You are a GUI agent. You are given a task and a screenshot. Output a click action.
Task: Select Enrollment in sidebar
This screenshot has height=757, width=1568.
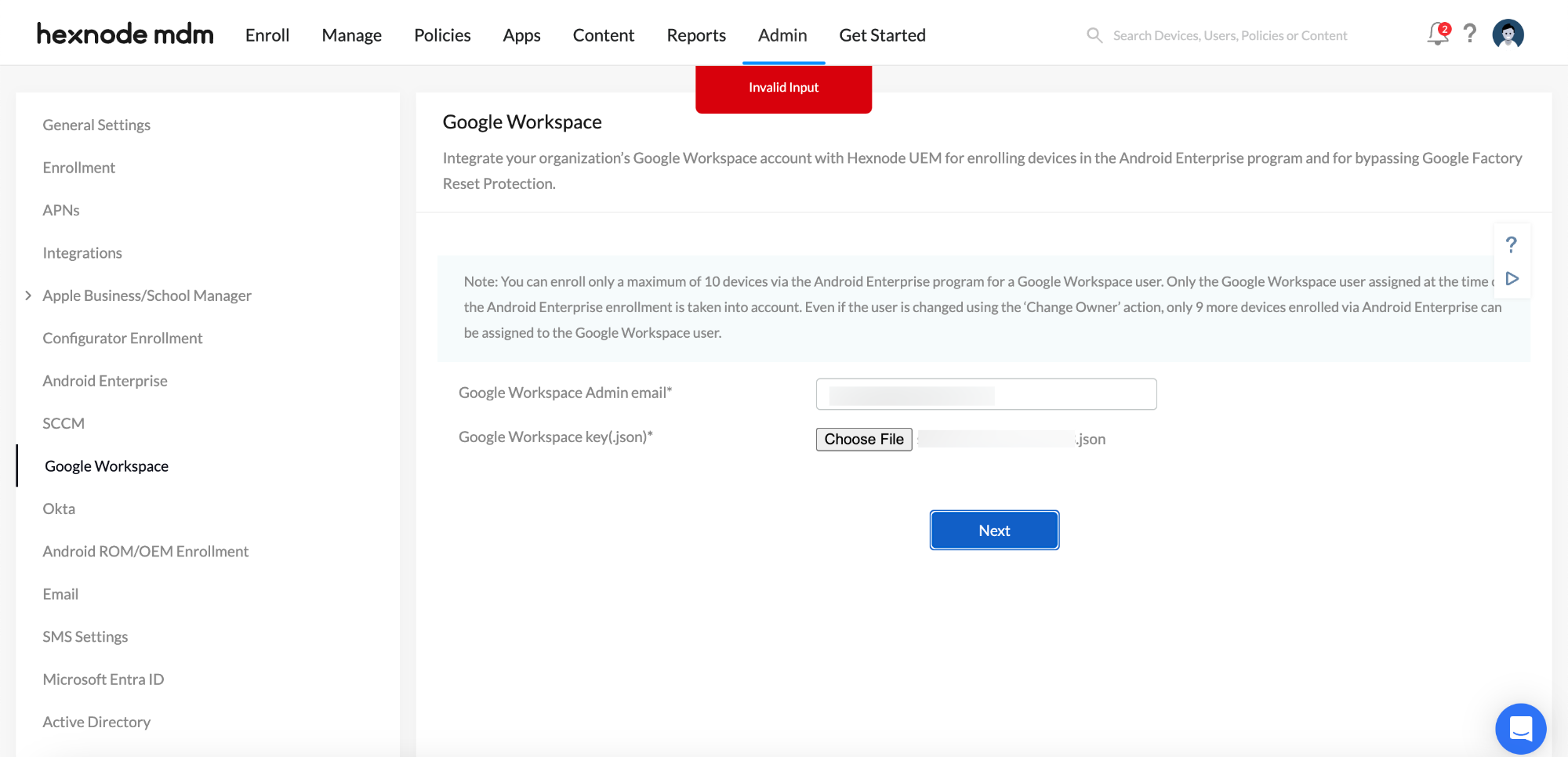point(78,168)
